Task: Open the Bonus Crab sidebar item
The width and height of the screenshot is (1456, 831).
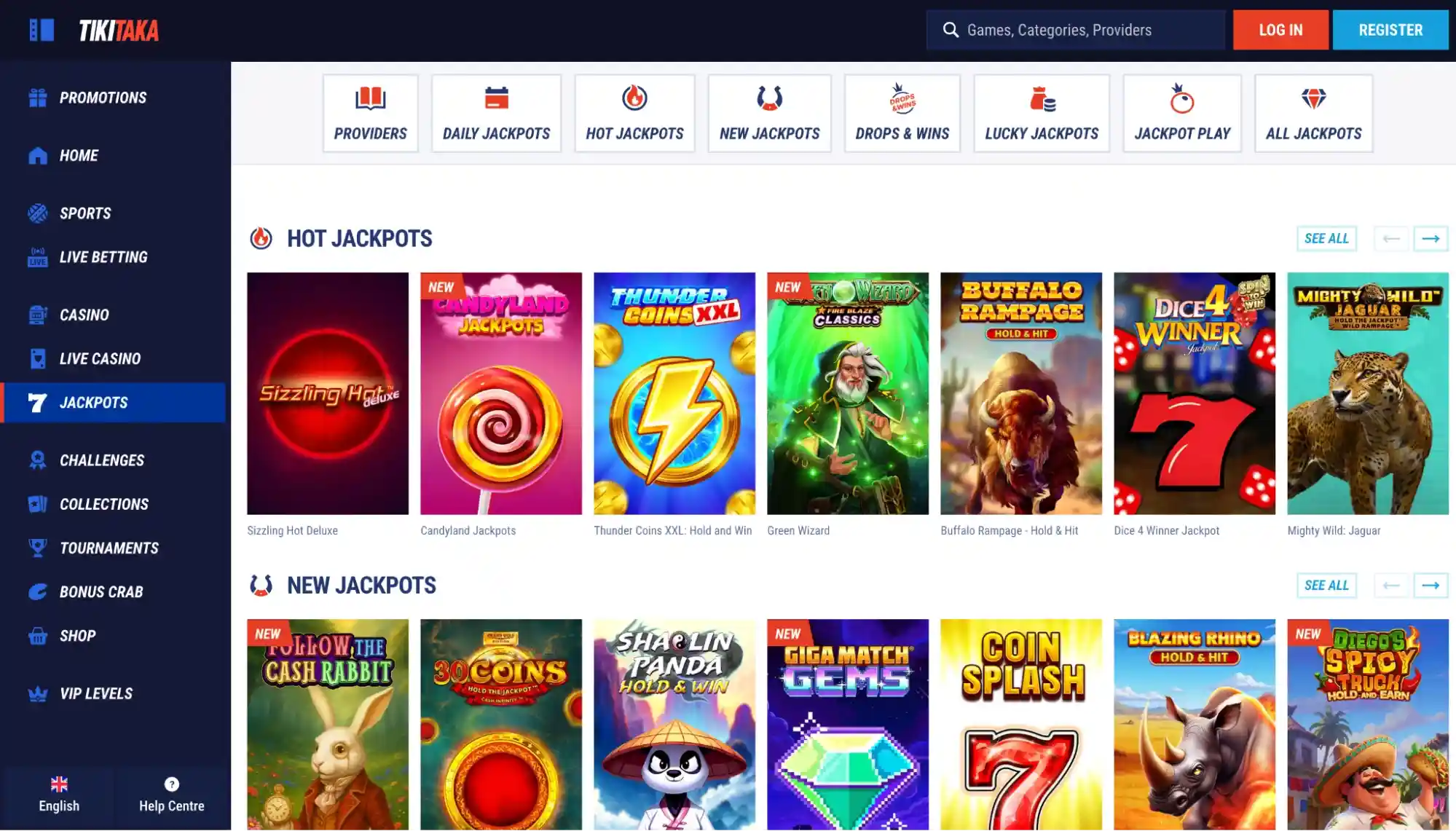Action: 101,591
